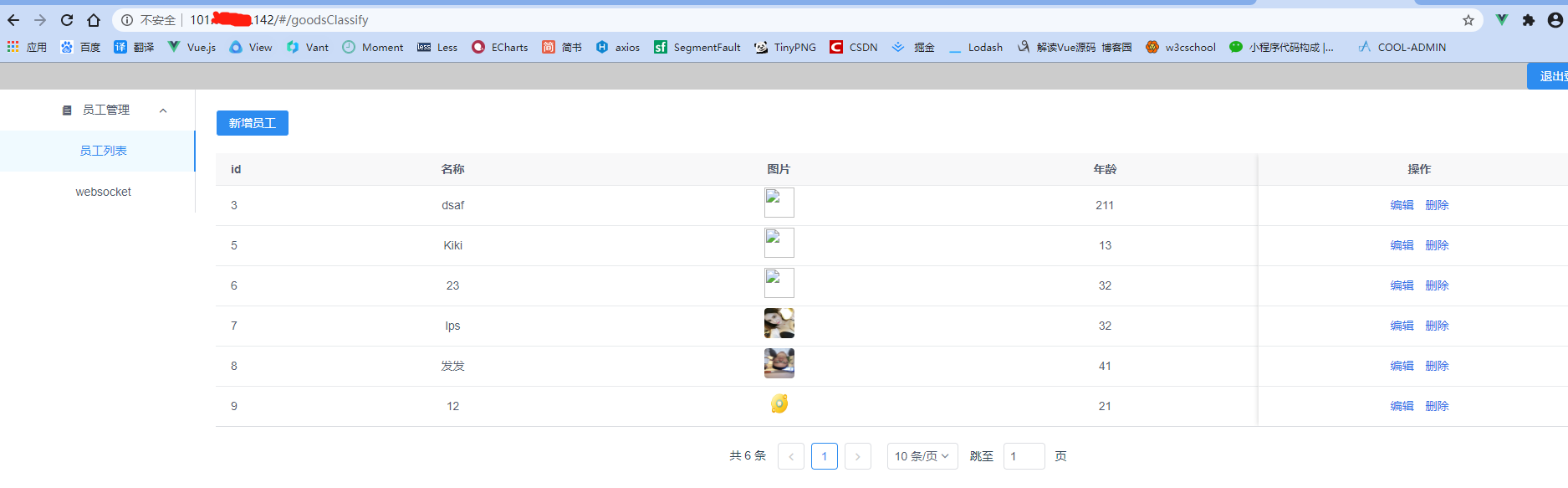Open the 应用 apps bookmark
This screenshot has height=488, width=1568.
[27, 47]
